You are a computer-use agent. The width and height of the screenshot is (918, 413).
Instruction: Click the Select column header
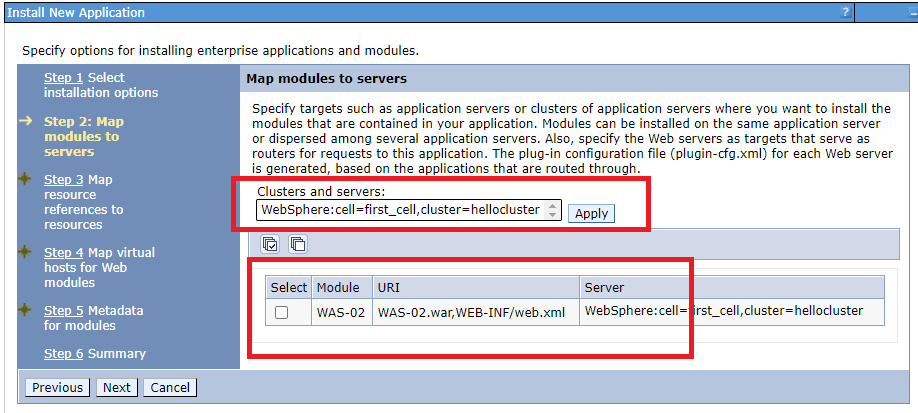[289, 288]
